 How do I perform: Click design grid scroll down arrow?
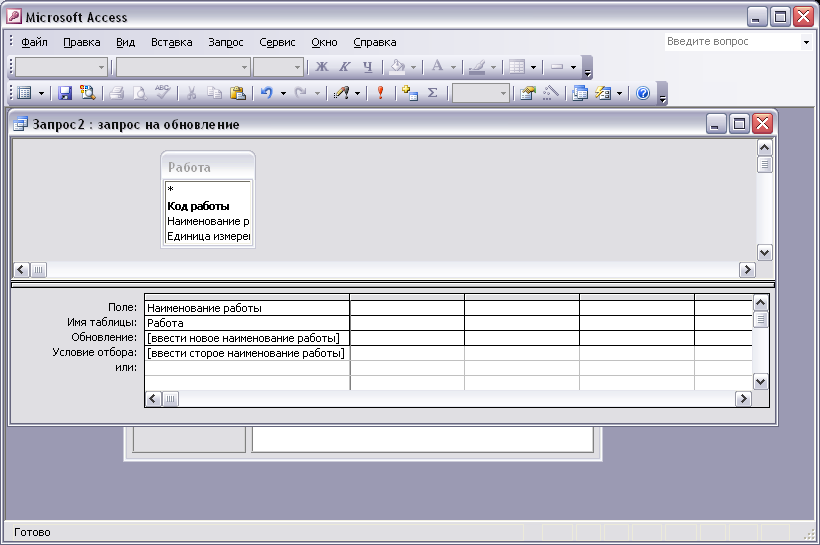click(760, 382)
